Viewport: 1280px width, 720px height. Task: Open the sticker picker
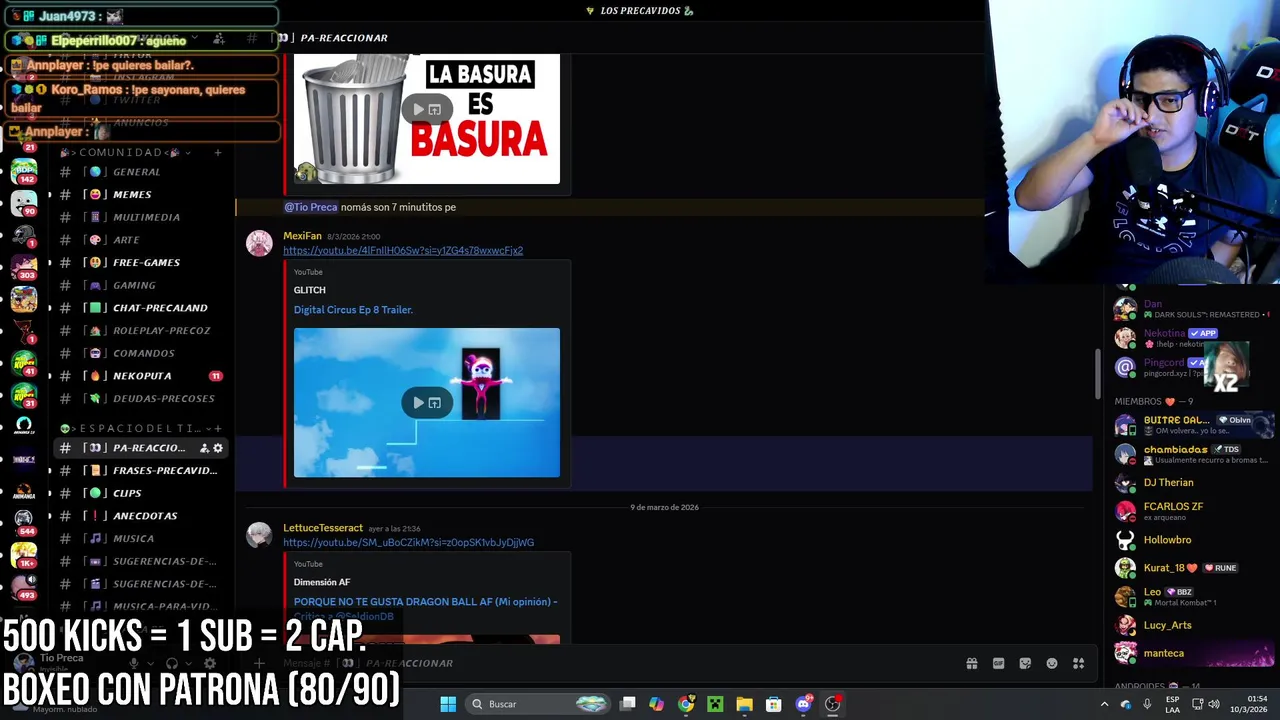pyautogui.click(x=1025, y=663)
